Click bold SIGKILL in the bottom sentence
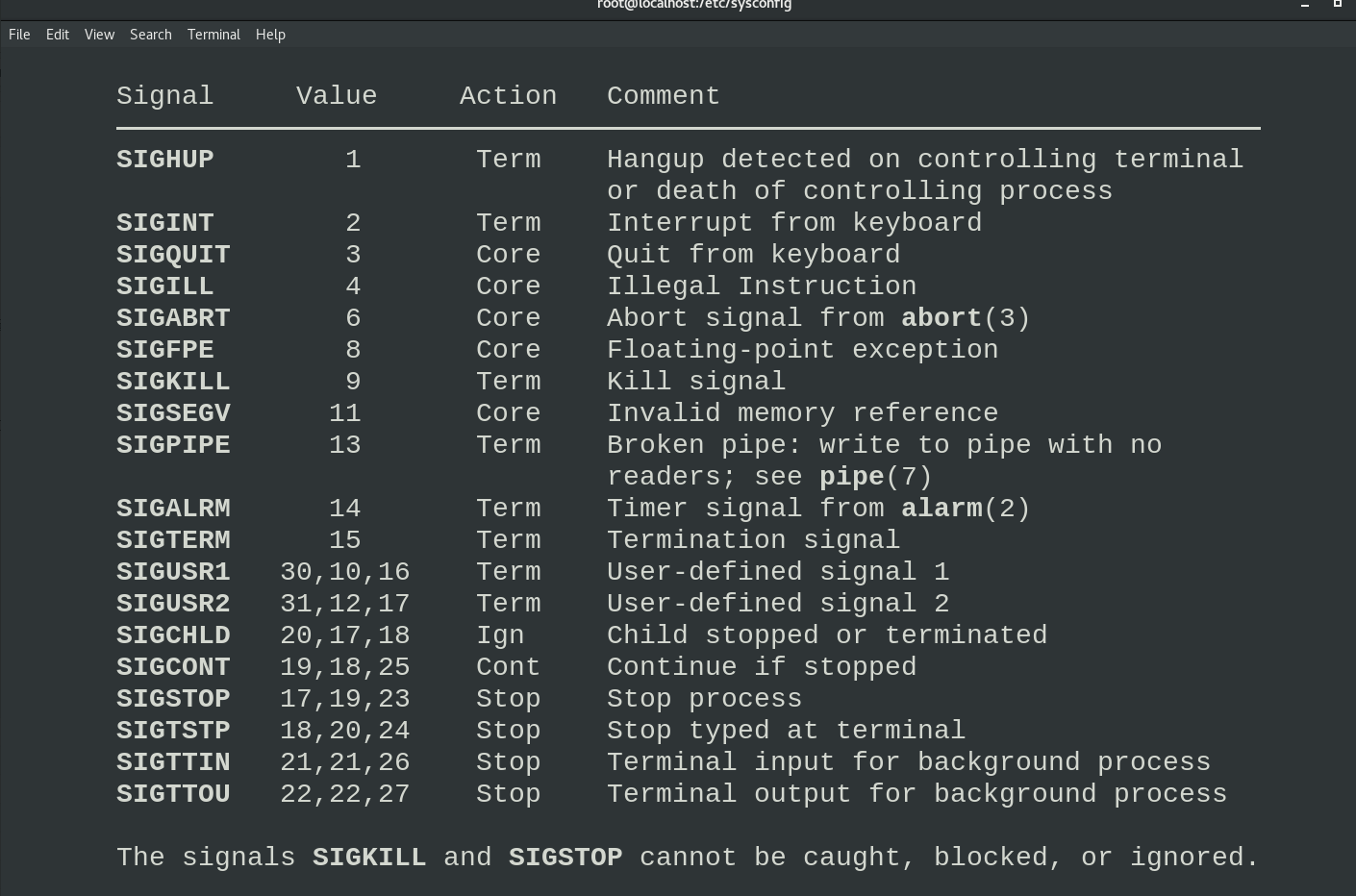The image size is (1356, 896). pyautogui.click(x=369, y=858)
